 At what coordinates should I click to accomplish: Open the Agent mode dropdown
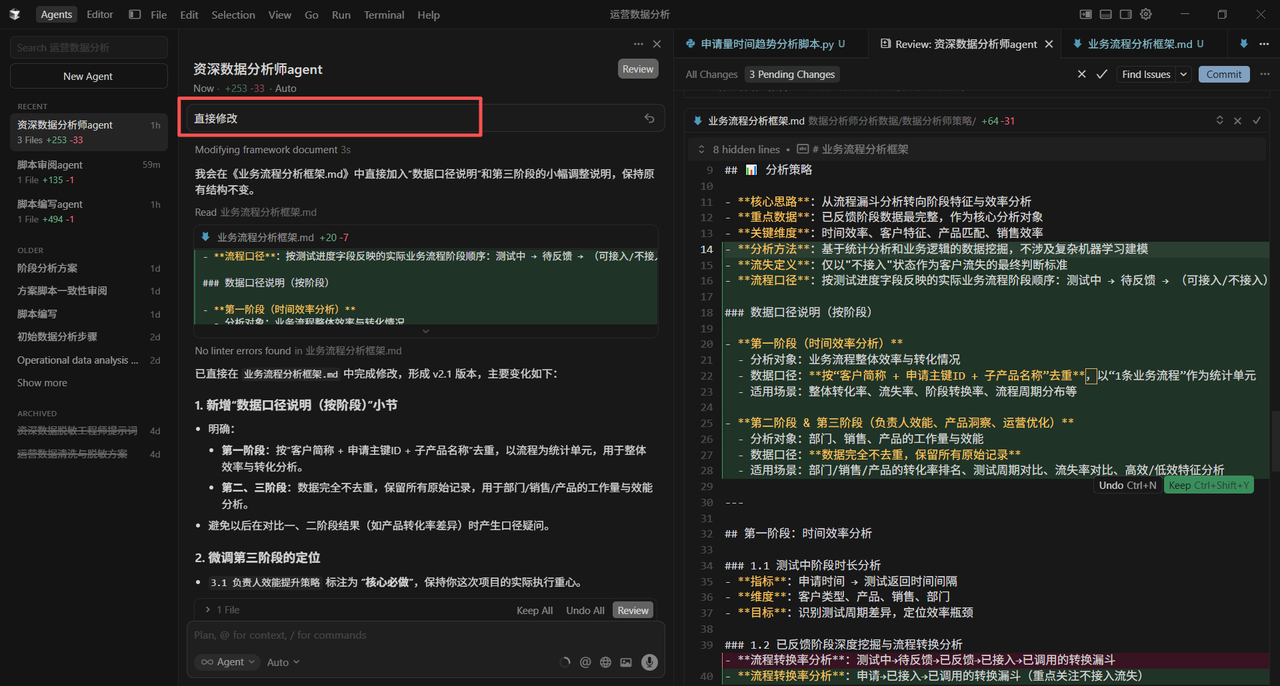coord(226,661)
